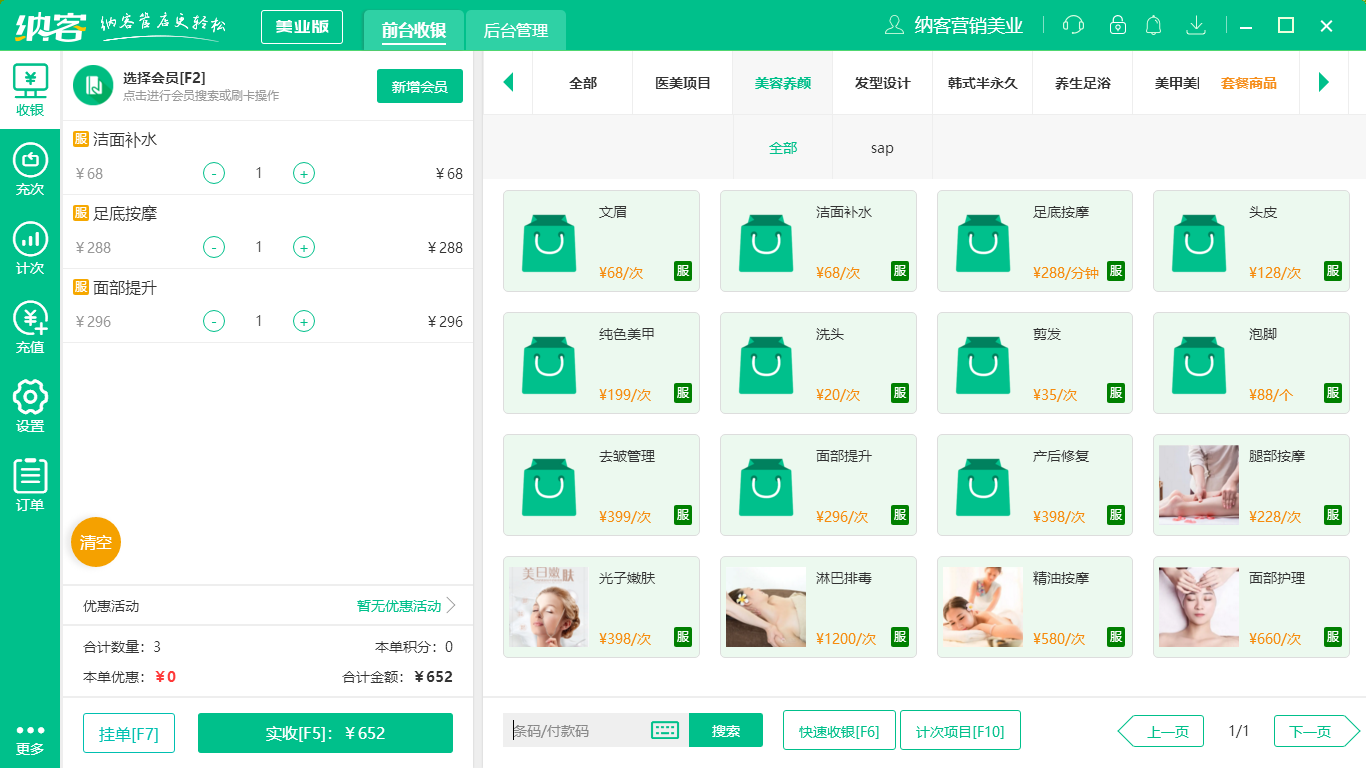The width and height of the screenshot is (1366, 768).
Task: Open the 套餐商品 category tab
Action: (x=1250, y=83)
